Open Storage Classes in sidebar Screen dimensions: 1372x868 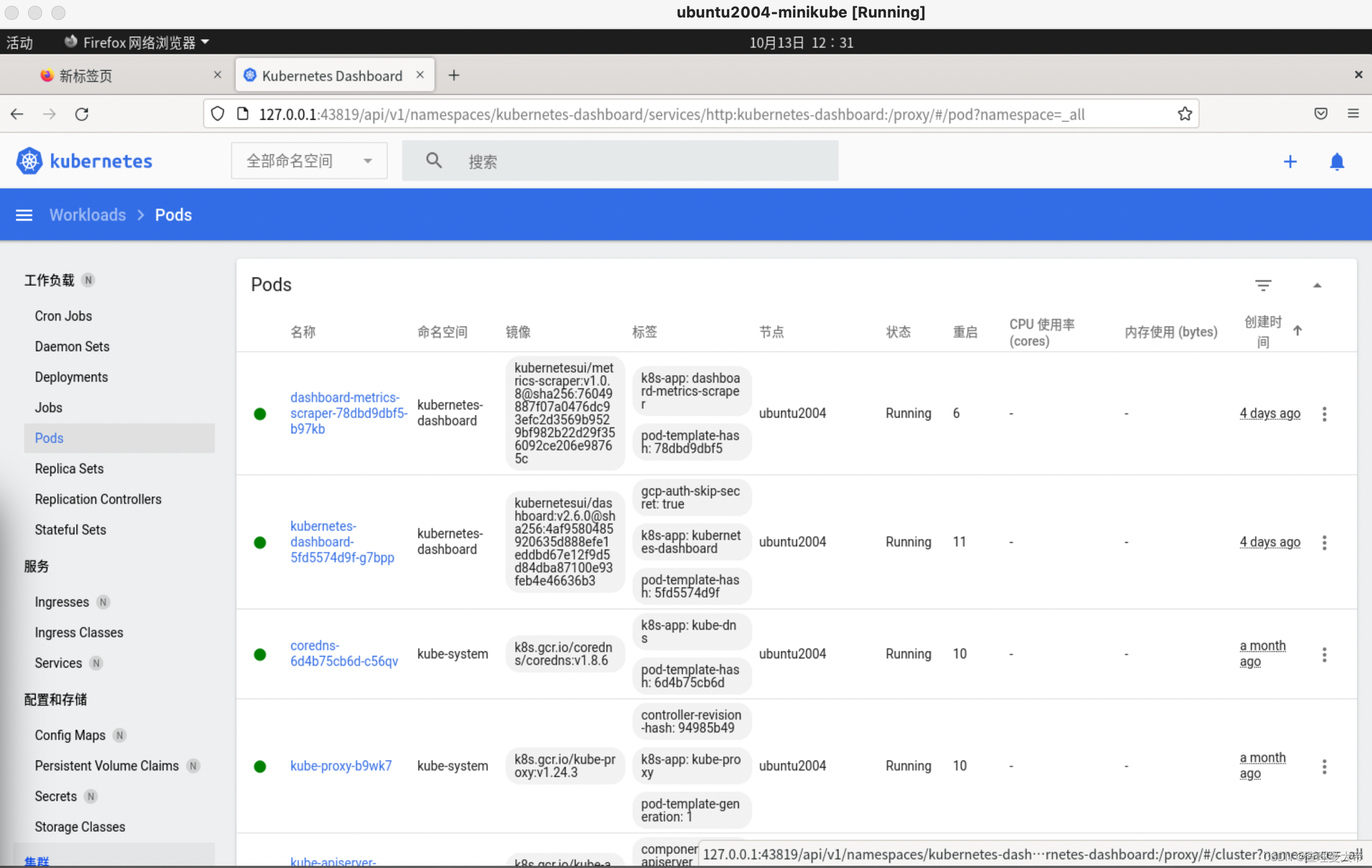(80, 827)
